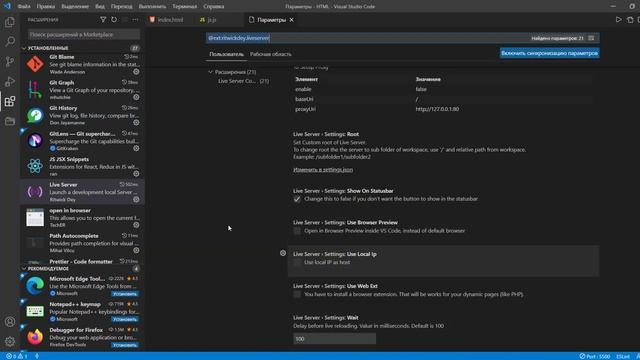Open the Выделение menu

75,7
